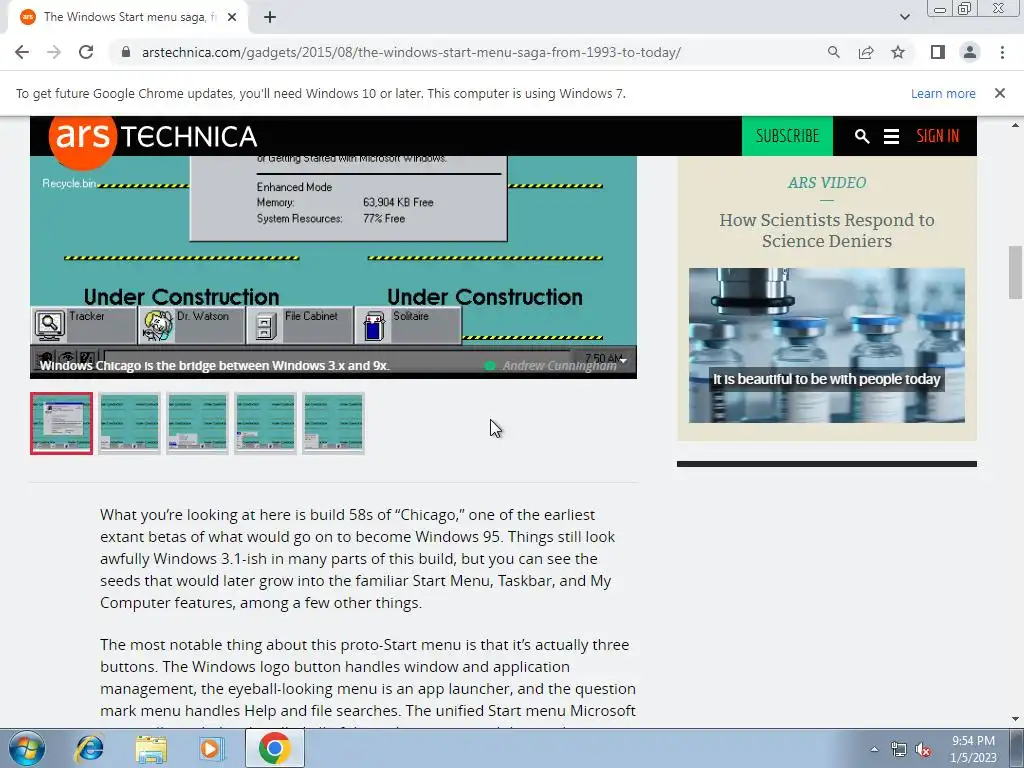Click the network tray icon

(899, 749)
